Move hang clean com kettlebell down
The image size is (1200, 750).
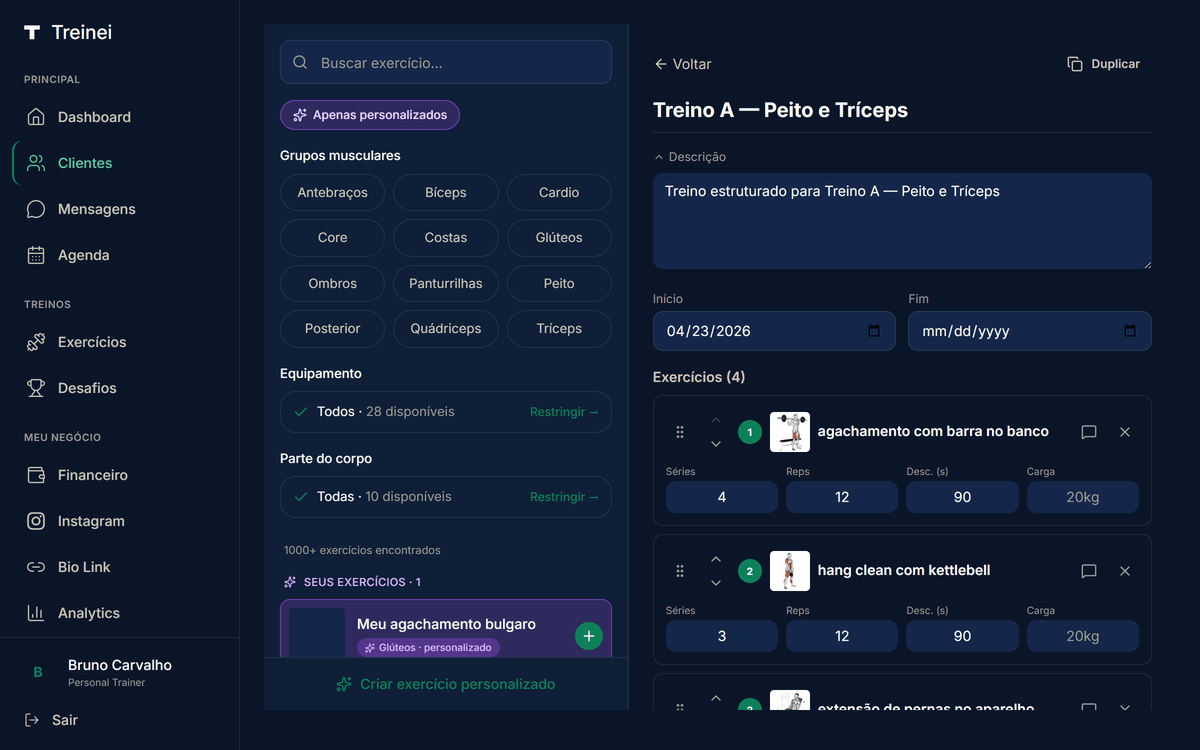tap(715, 583)
